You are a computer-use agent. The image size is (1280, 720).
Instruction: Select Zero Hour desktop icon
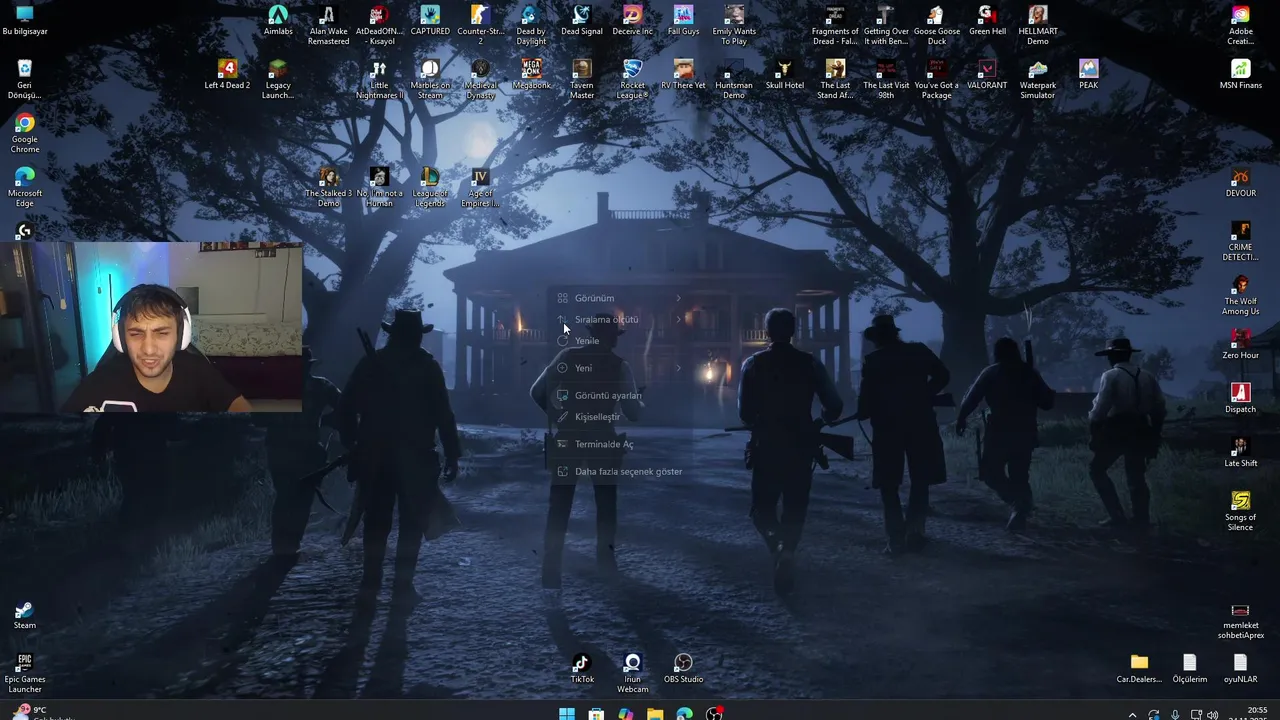(1240, 344)
